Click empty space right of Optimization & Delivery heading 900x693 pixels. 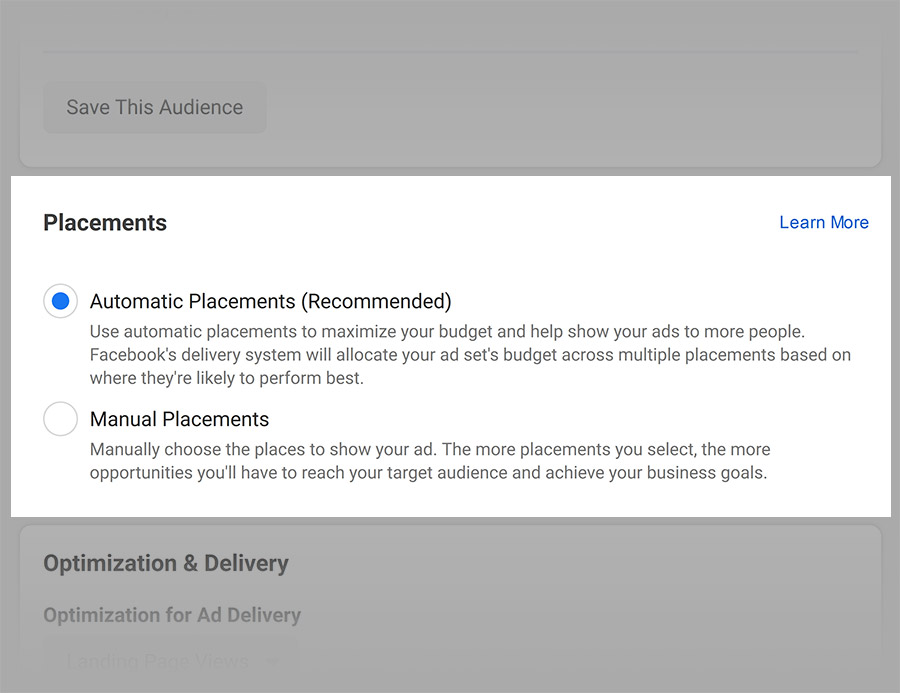click(600, 563)
